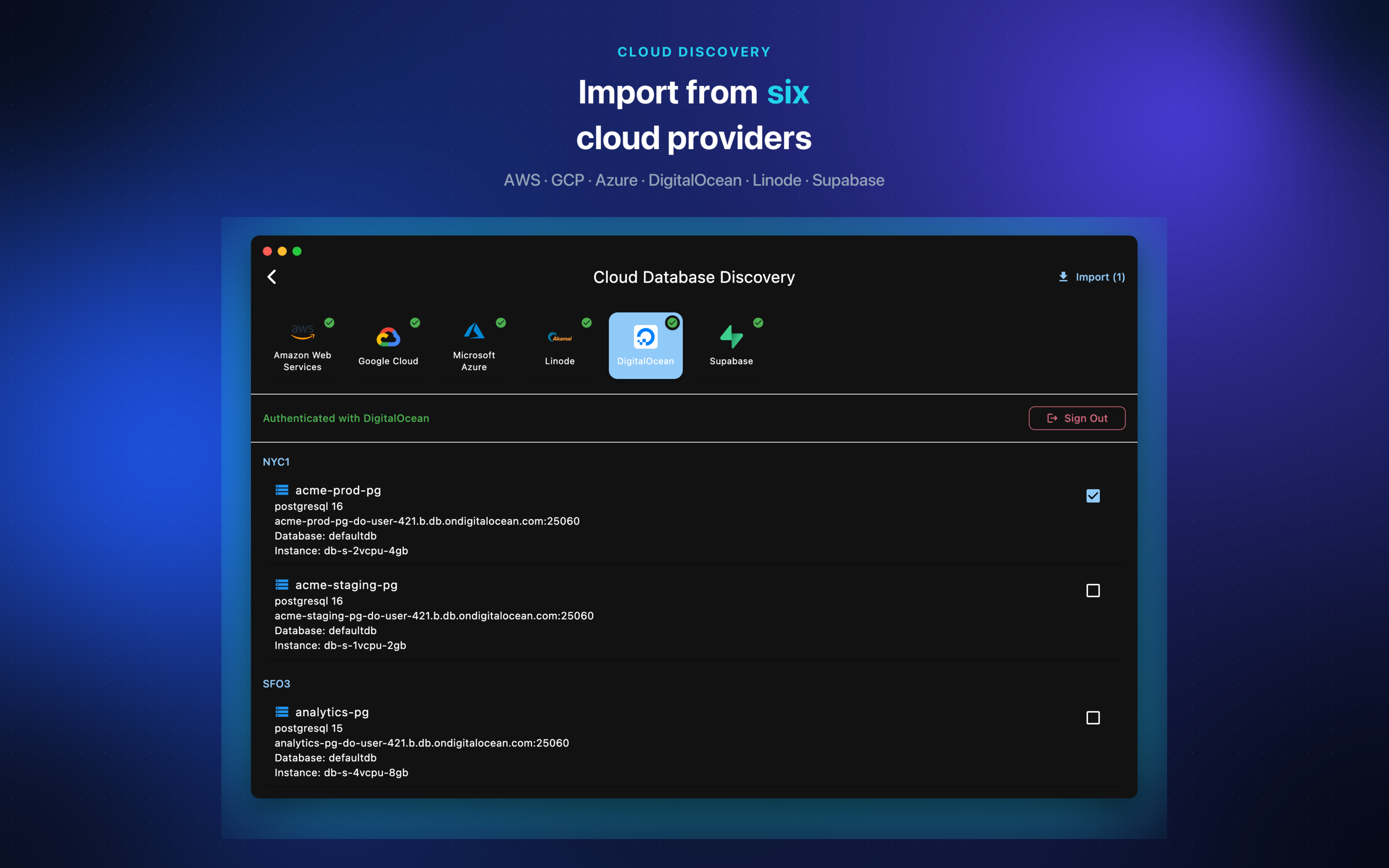Check the analytics-pg database checkbox

point(1093,718)
